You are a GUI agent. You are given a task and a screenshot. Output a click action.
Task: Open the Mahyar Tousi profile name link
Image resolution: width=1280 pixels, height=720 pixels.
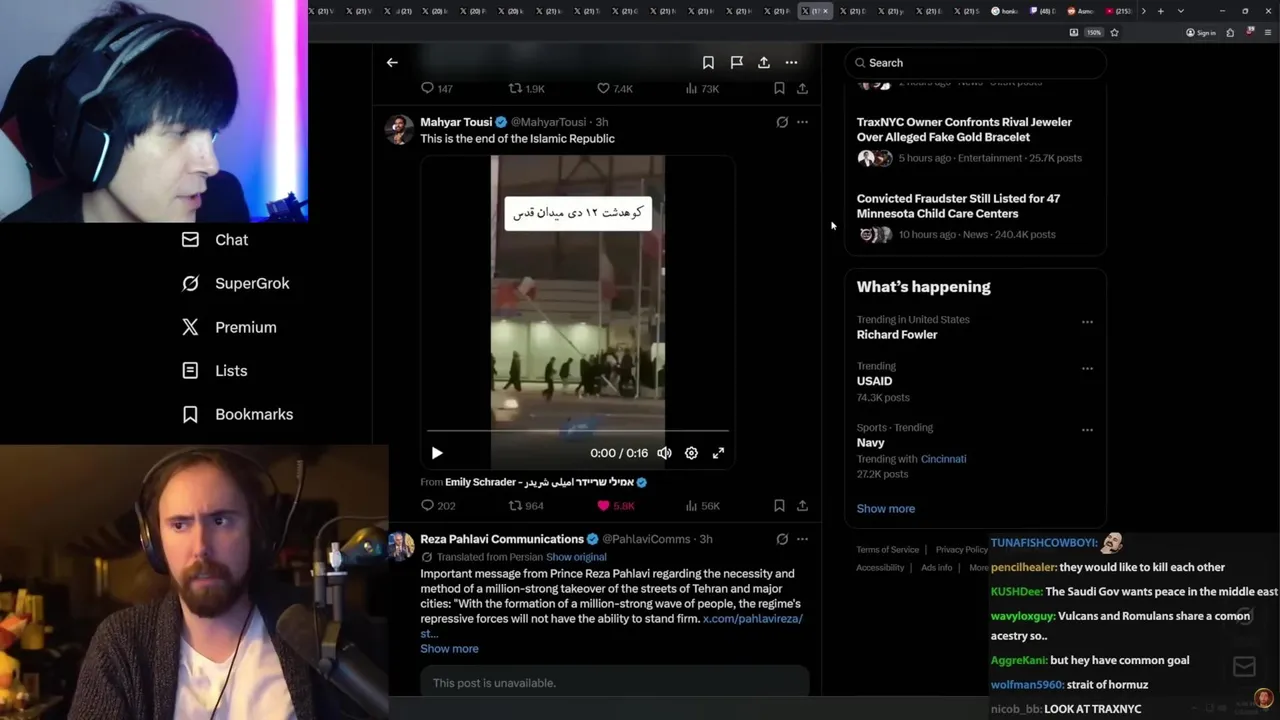[x=456, y=122]
